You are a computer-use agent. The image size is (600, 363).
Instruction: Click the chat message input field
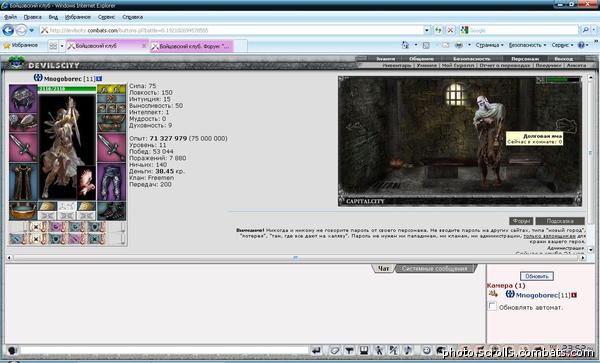pos(164,350)
